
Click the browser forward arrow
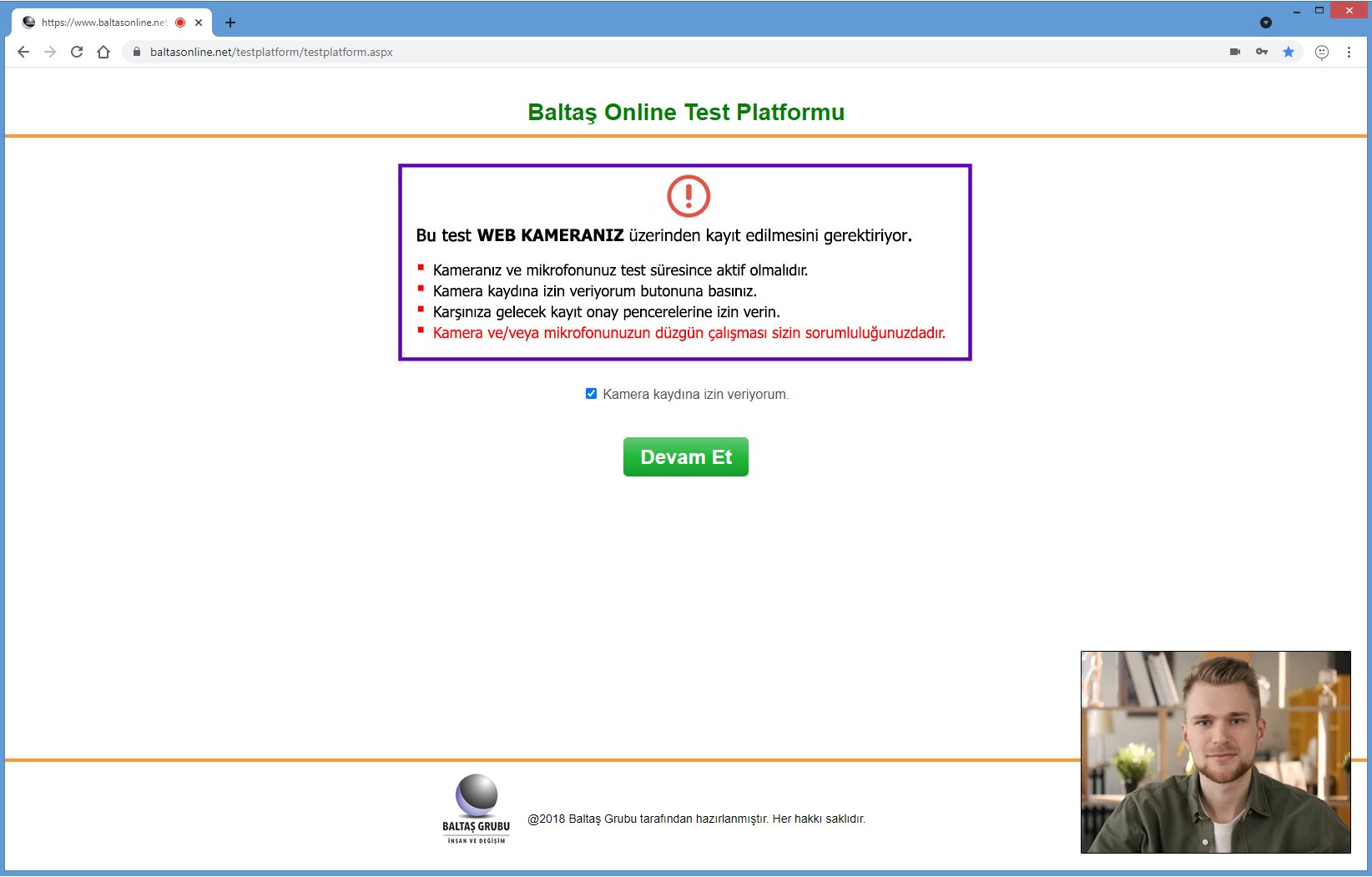point(50,52)
